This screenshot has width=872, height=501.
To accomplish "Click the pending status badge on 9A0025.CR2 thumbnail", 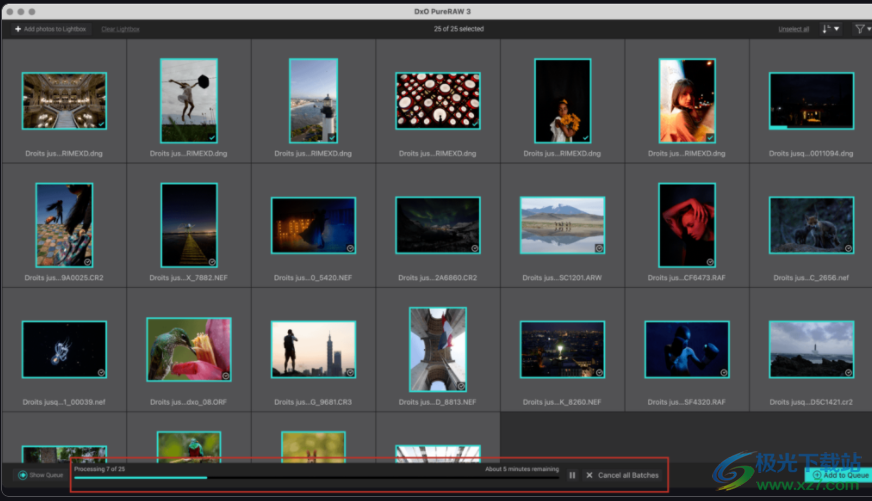I will pos(87,262).
